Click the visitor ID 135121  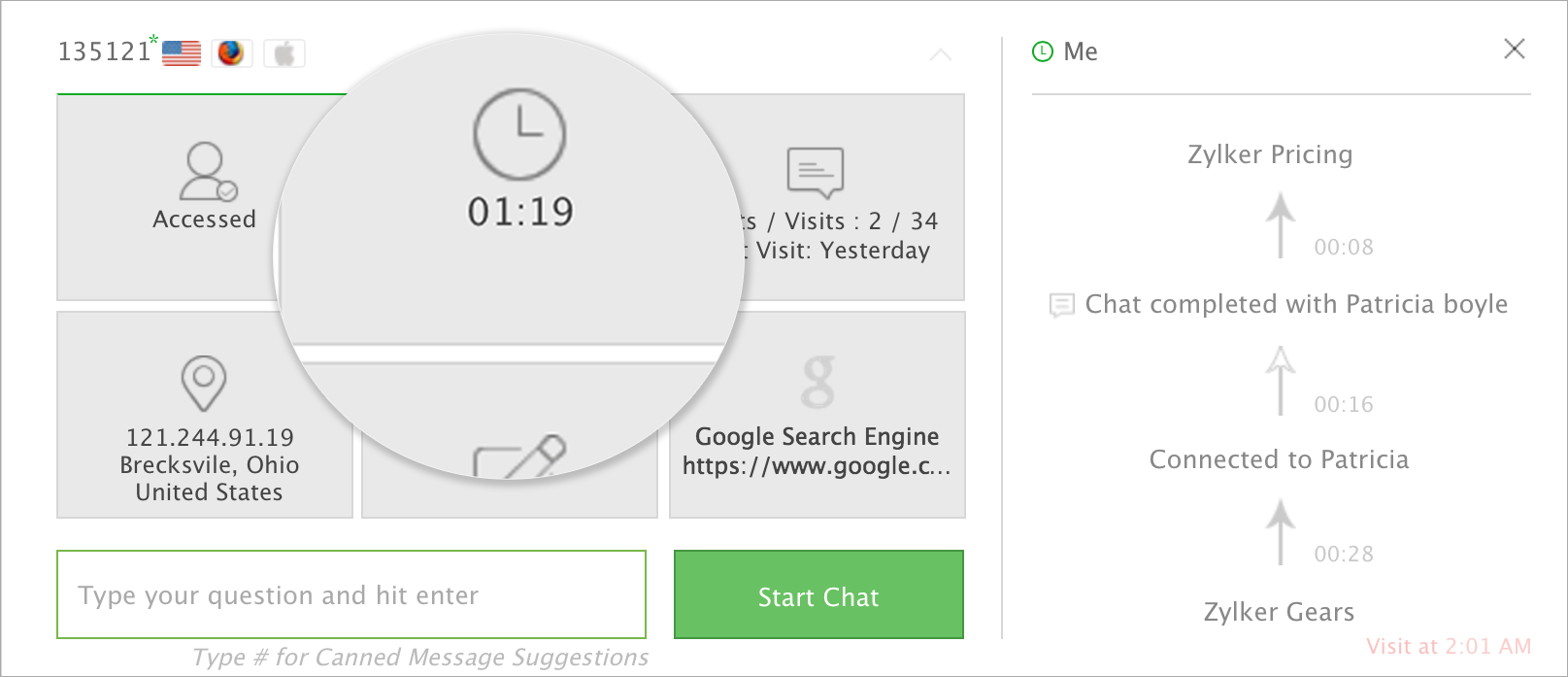click(x=104, y=51)
